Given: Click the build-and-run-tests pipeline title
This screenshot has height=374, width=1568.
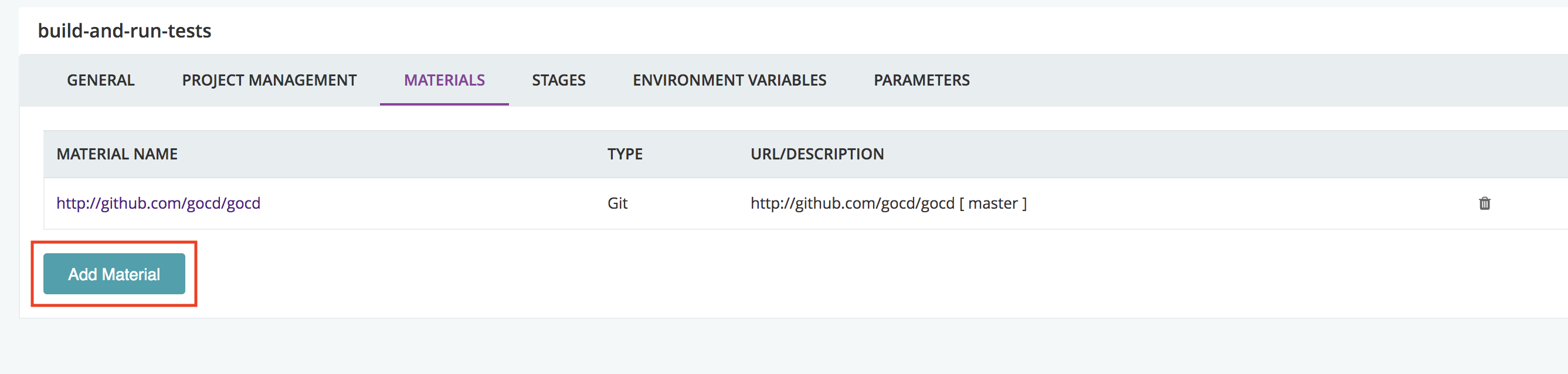Looking at the screenshot, I should (x=124, y=30).
